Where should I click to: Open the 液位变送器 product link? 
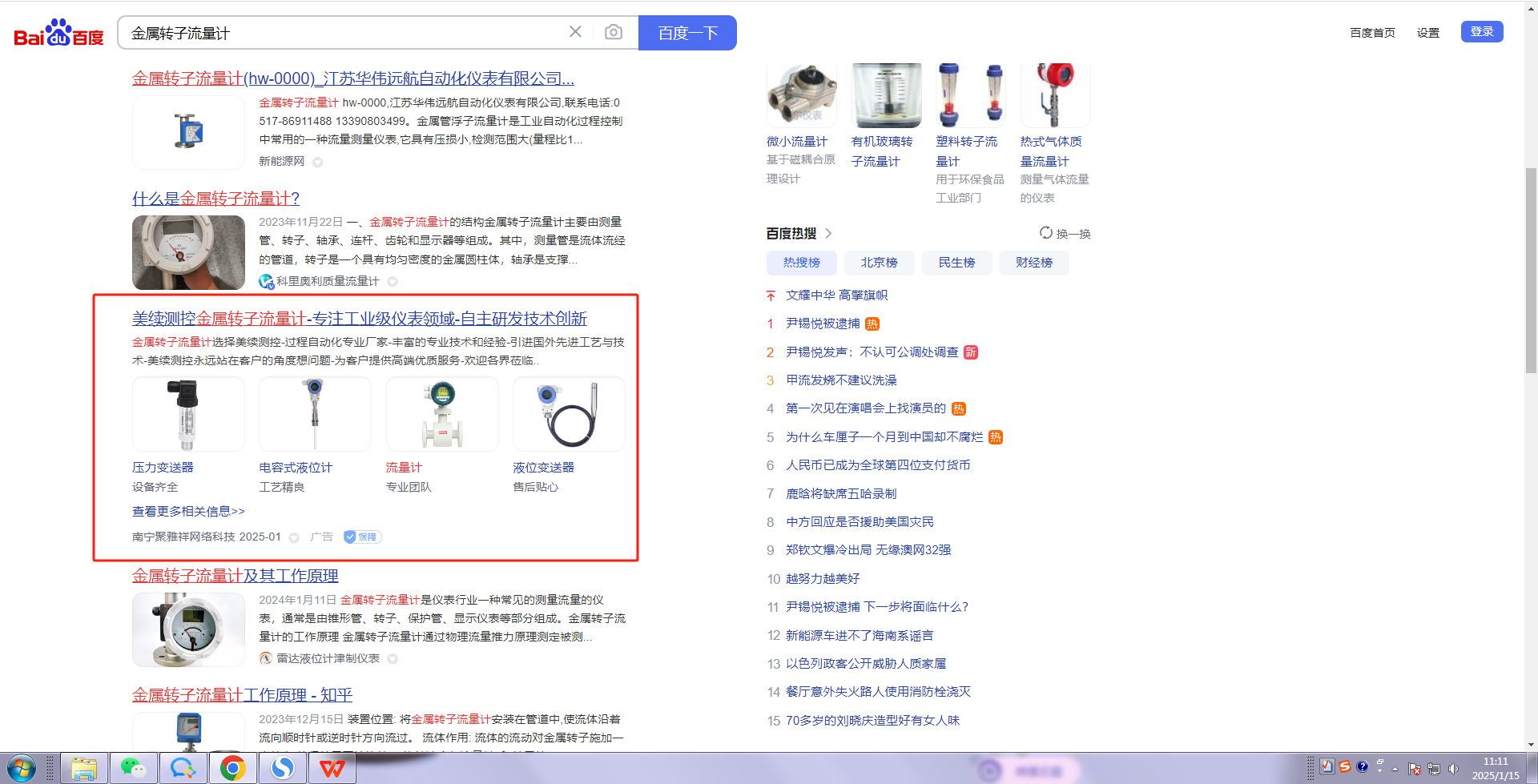[x=543, y=468]
